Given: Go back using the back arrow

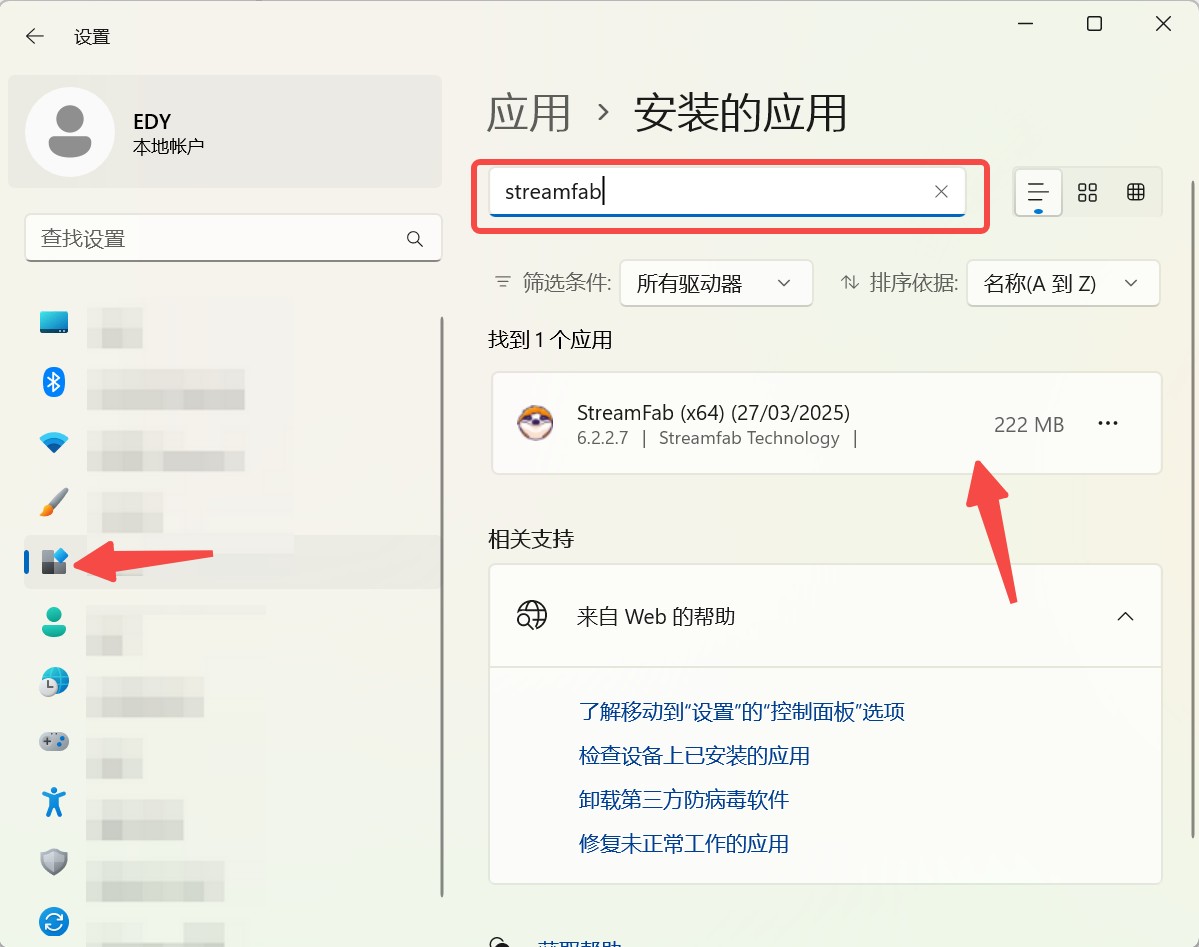Looking at the screenshot, I should (34, 36).
